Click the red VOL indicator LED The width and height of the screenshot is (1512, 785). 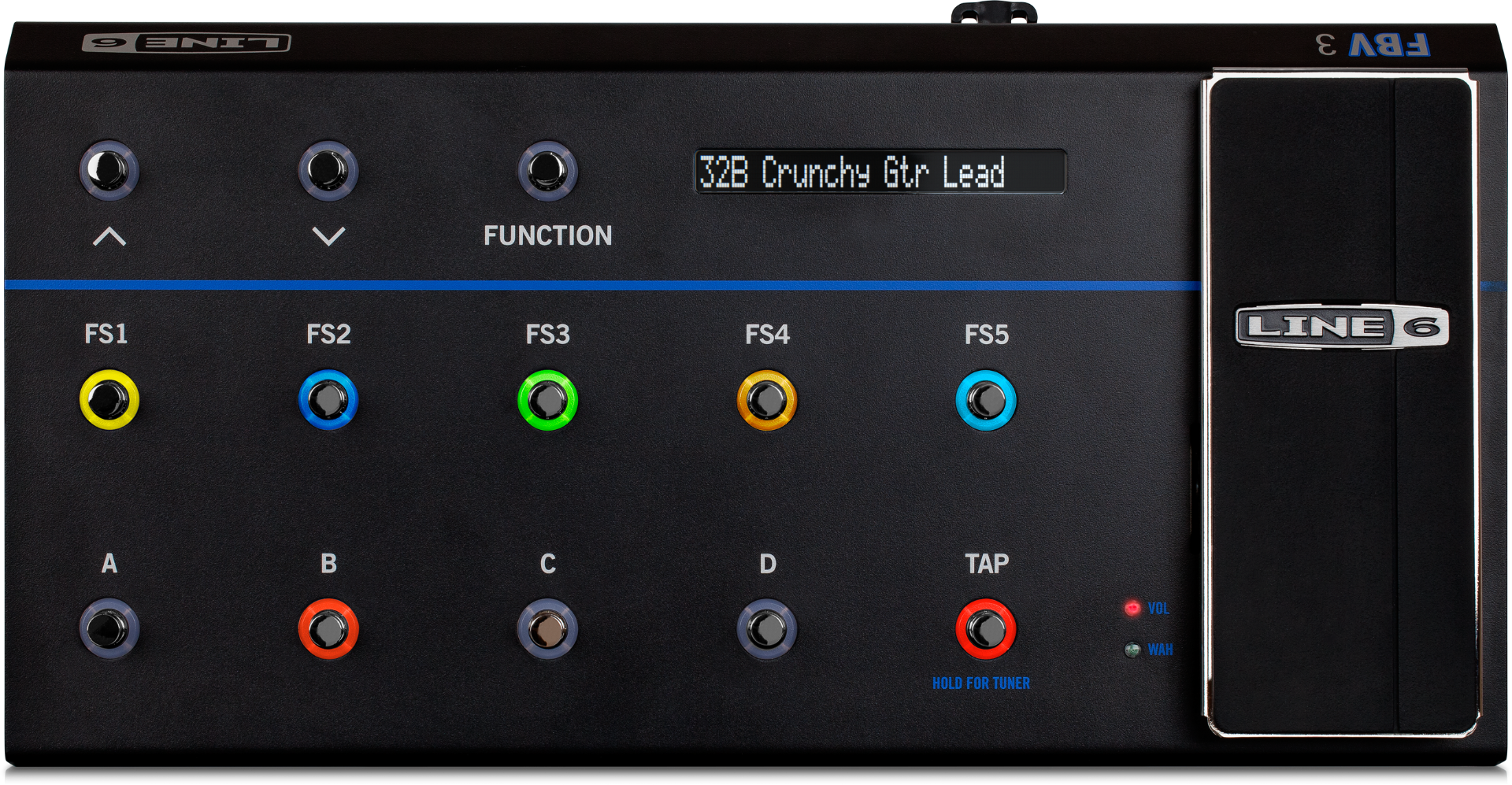click(x=1132, y=608)
